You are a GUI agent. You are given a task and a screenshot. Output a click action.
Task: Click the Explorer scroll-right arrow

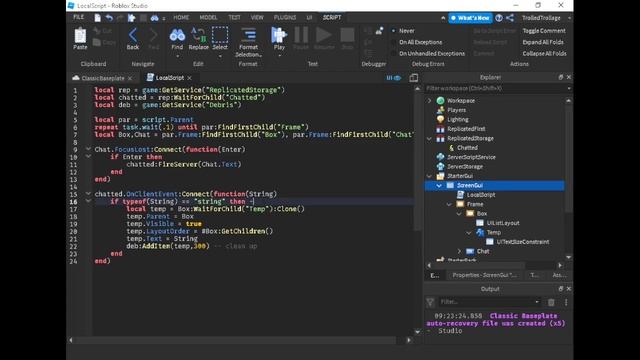(x=560, y=265)
